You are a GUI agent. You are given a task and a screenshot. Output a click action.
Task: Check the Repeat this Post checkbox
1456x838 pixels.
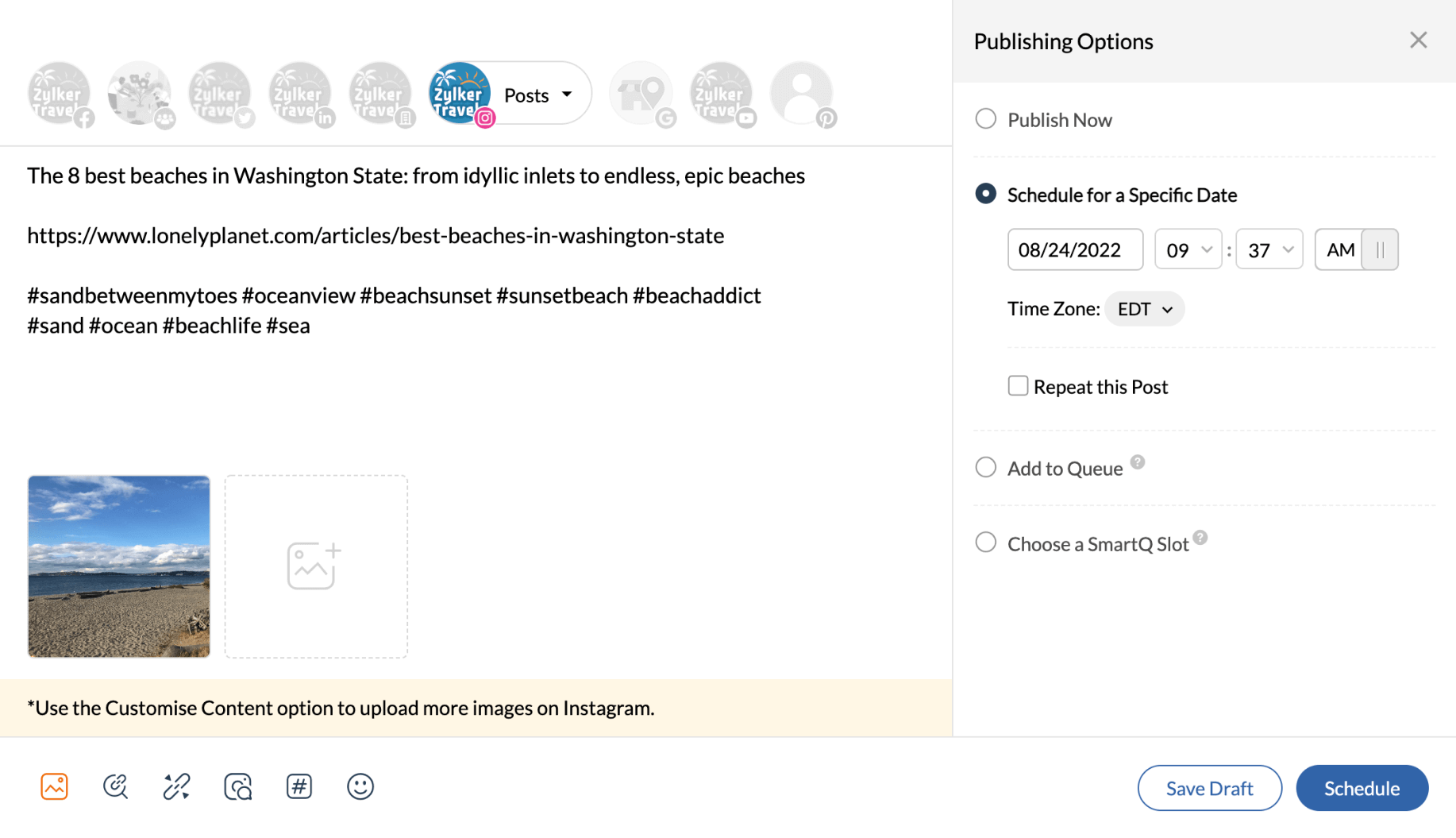pyautogui.click(x=1018, y=386)
